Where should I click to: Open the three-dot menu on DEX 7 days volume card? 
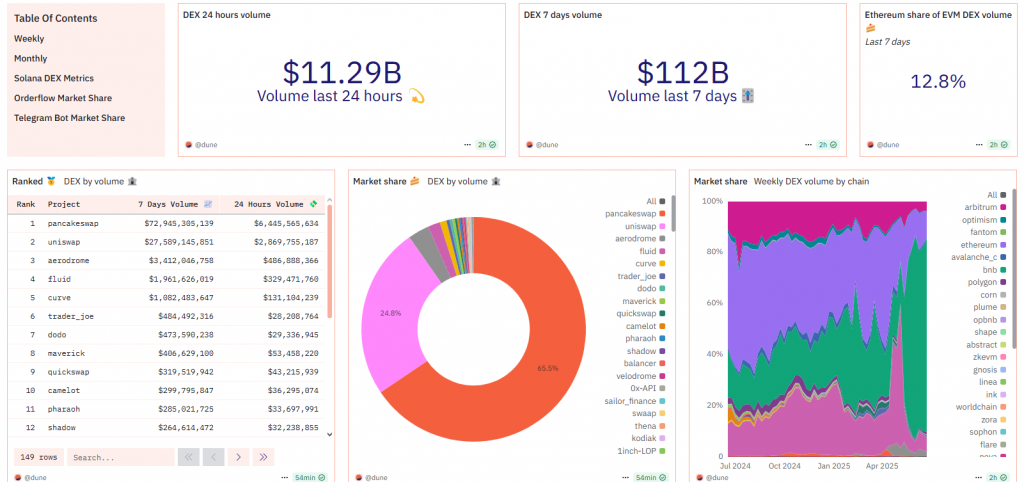[x=808, y=144]
